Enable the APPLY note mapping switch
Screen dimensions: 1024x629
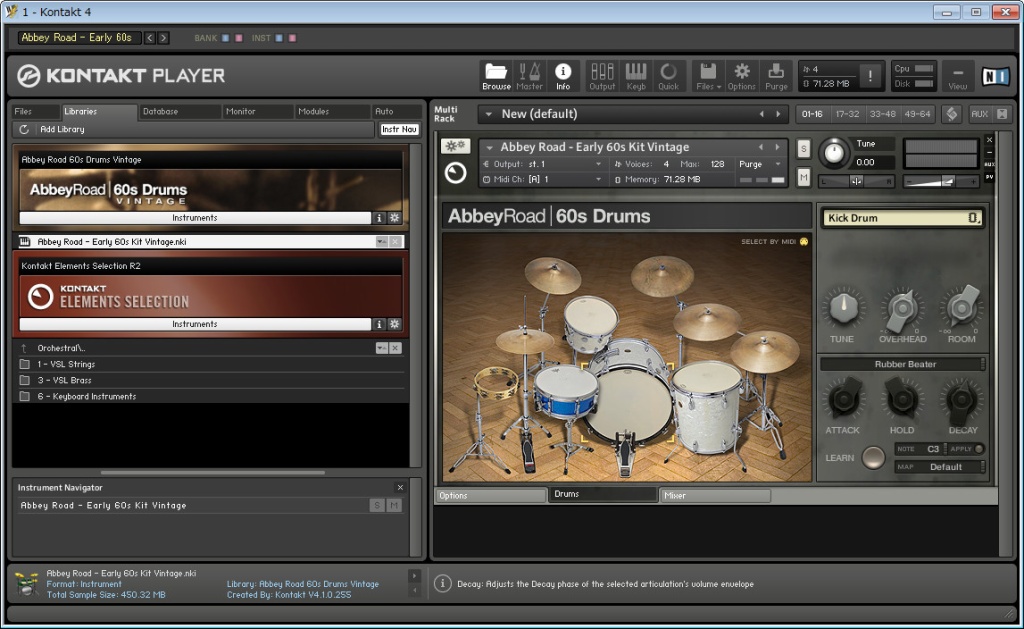[978, 449]
